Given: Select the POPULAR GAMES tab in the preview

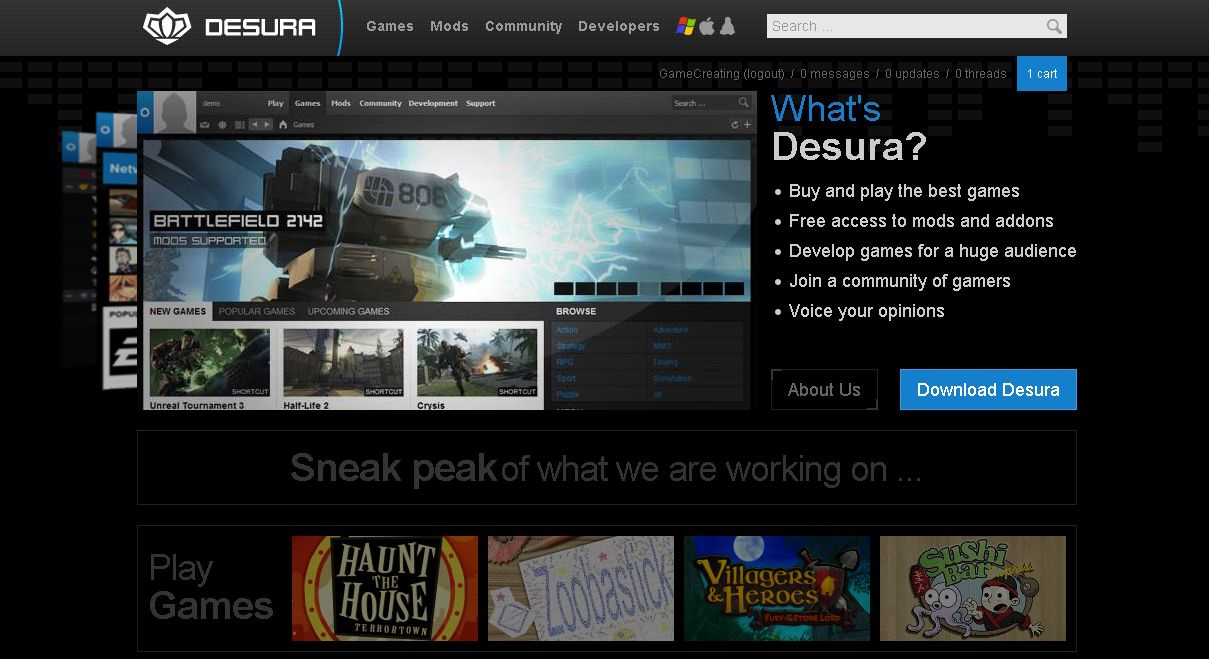Looking at the screenshot, I should (x=257, y=311).
